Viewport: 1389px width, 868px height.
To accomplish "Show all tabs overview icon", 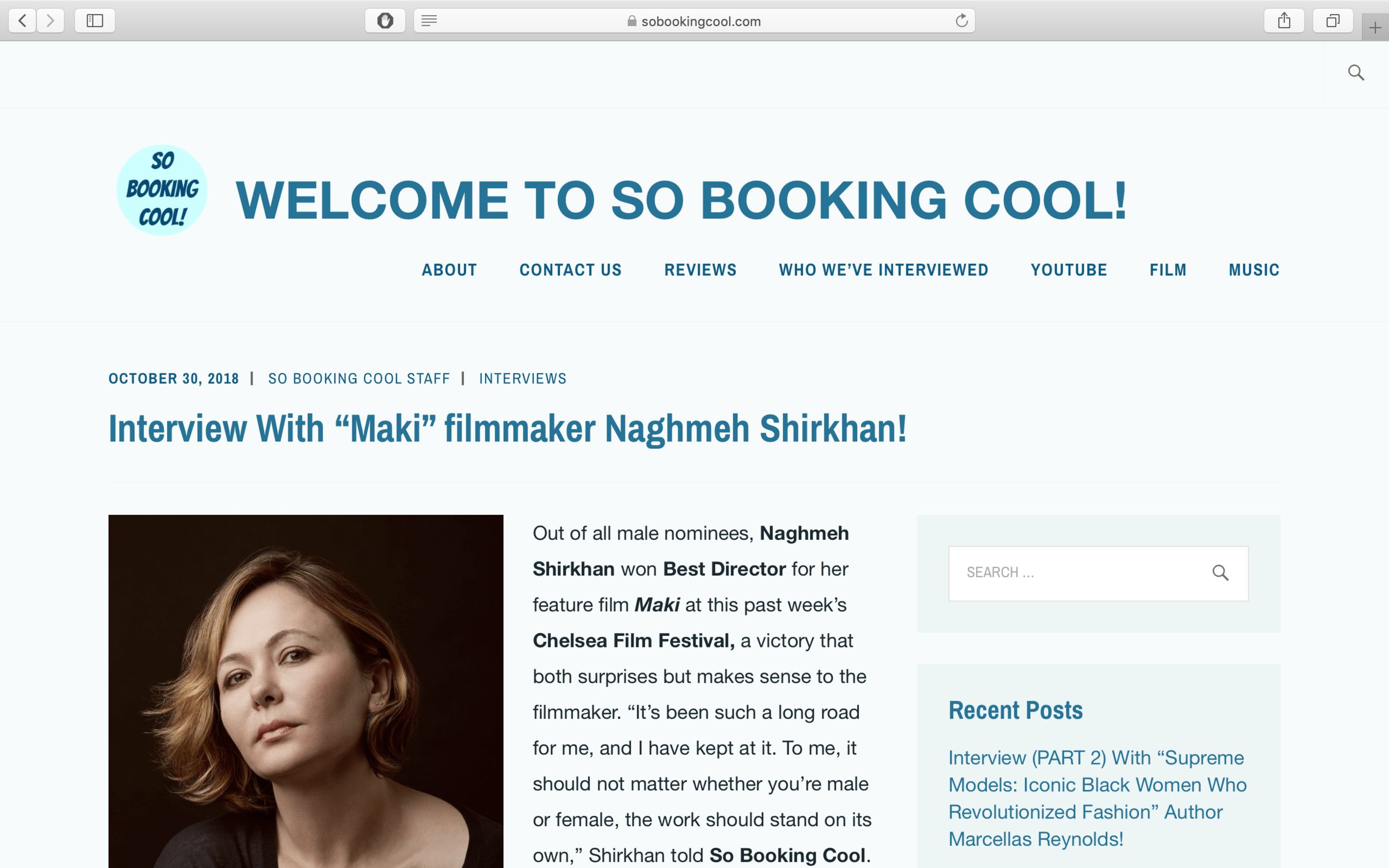I will 1333,21.
